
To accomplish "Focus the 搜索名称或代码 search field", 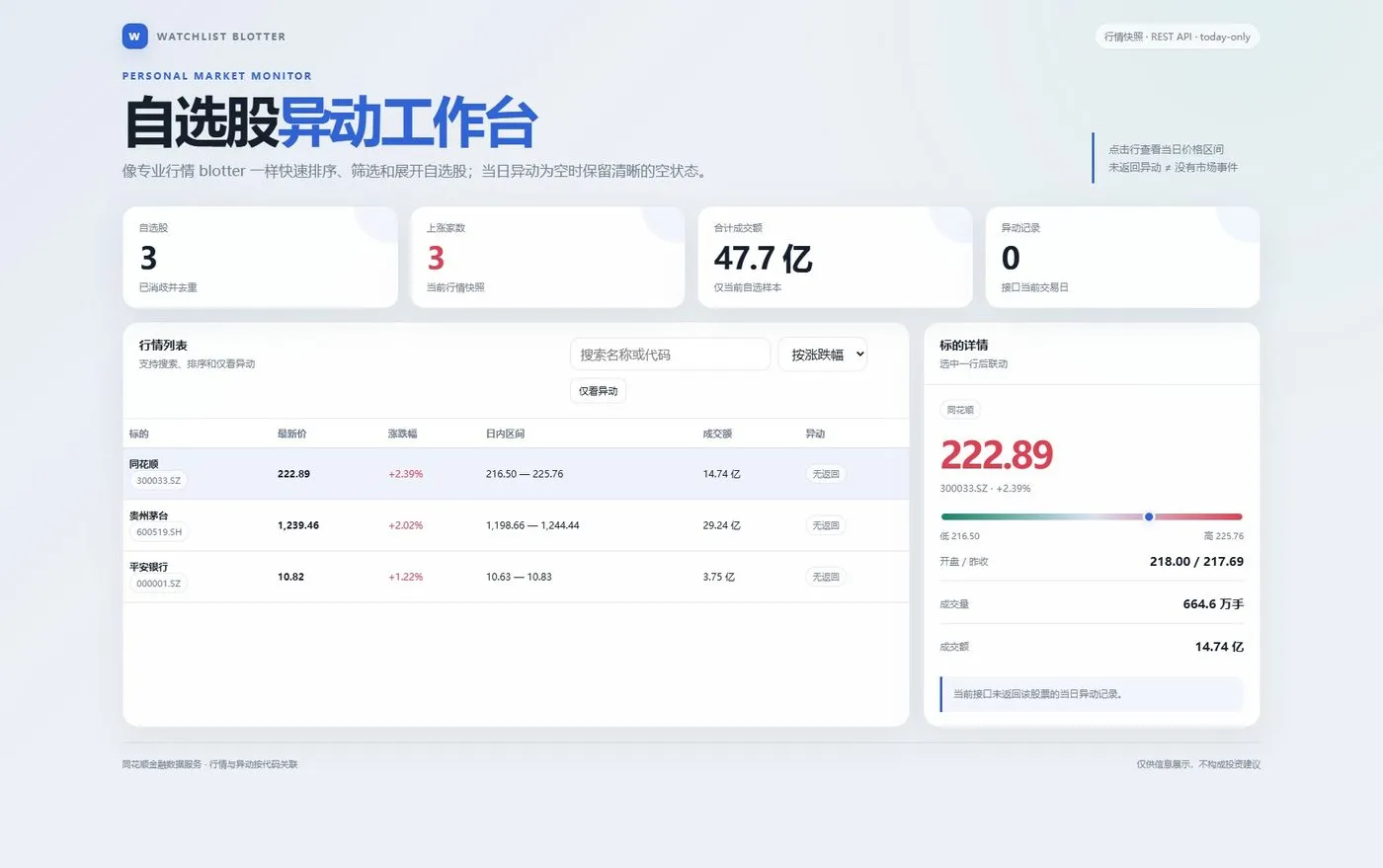I will [x=670, y=355].
